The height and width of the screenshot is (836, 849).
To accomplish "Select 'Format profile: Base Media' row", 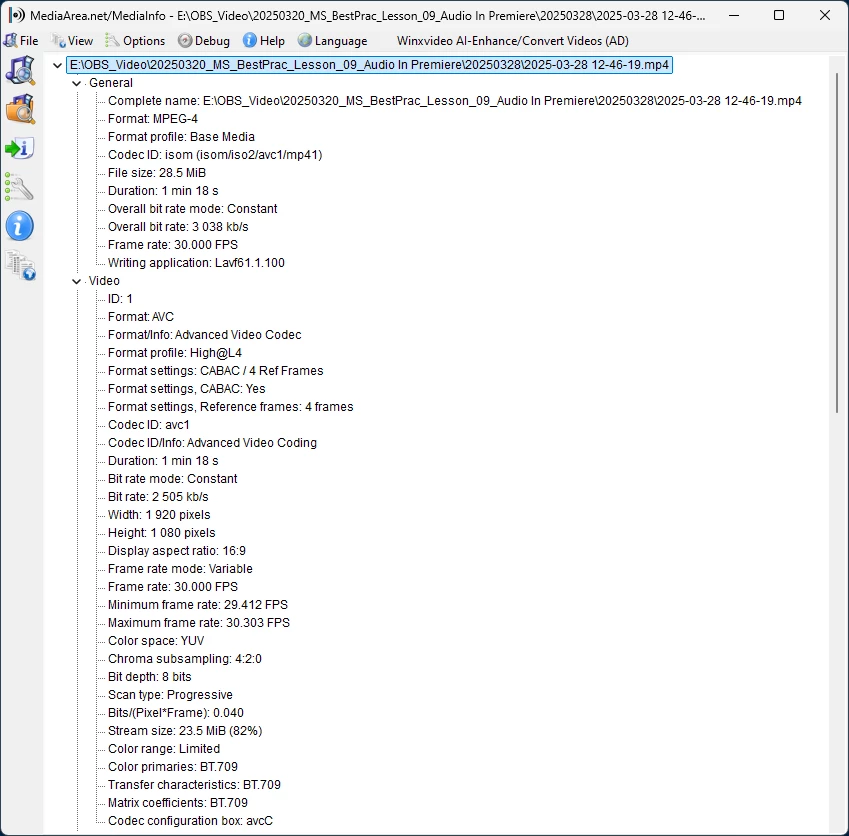I will point(181,136).
